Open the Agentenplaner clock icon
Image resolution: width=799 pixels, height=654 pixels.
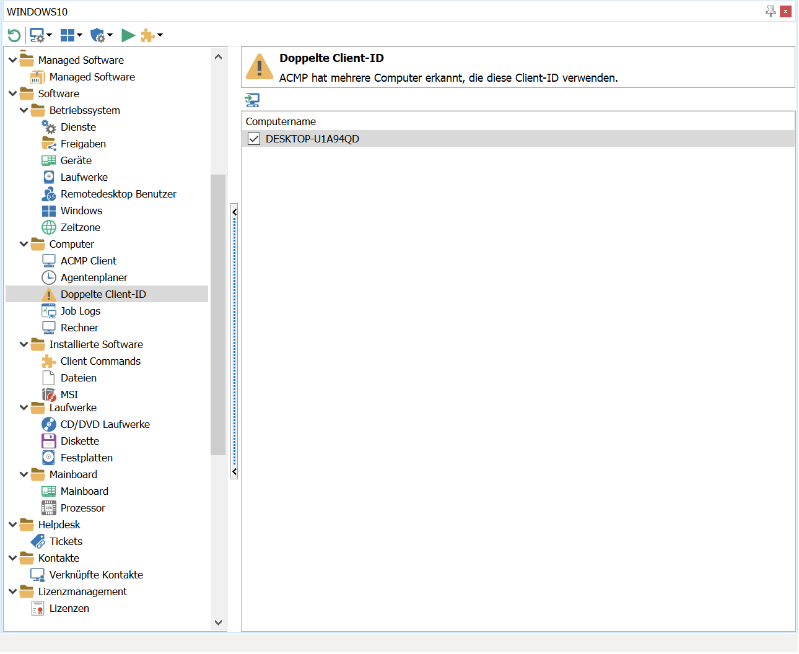coord(49,278)
